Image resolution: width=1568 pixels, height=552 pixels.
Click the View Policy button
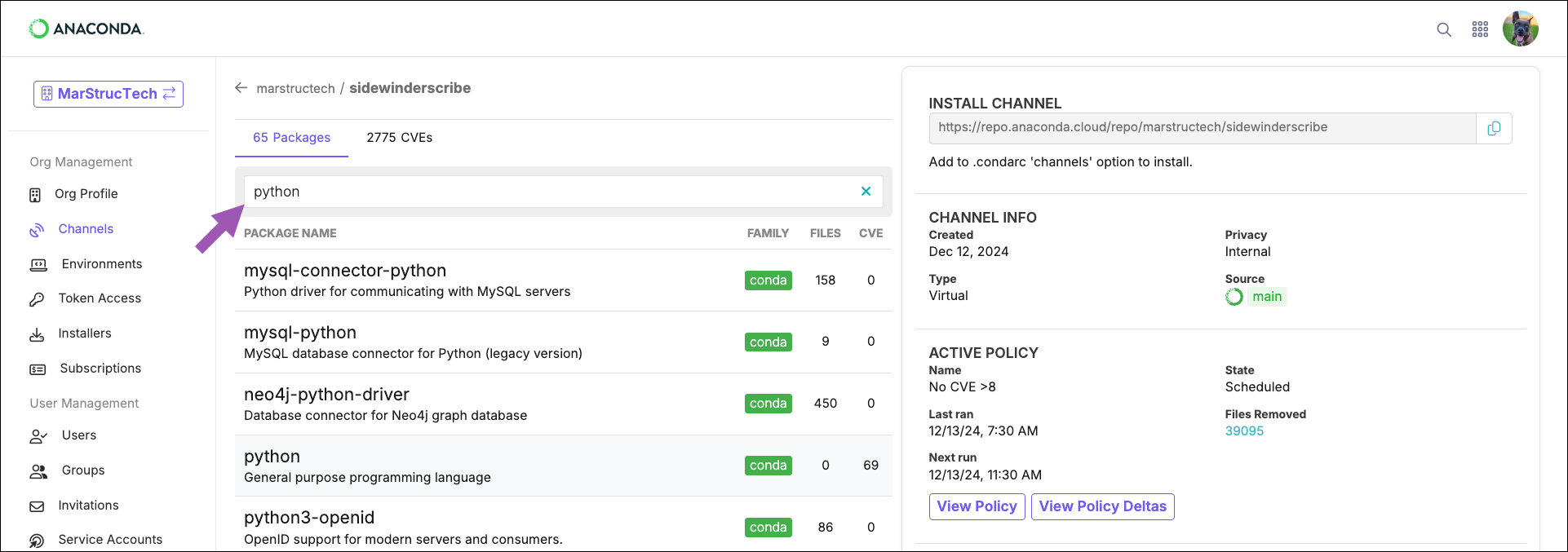click(977, 506)
